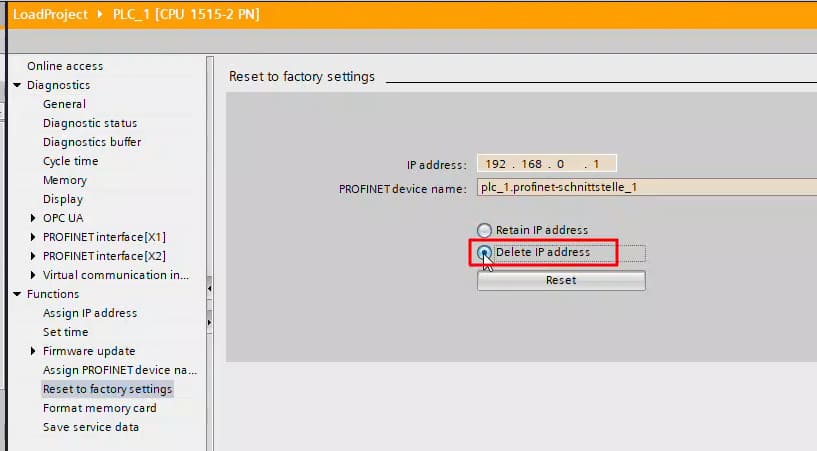Expand the OPC UA node
Viewport: 817px width, 451px height.
(x=33, y=218)
